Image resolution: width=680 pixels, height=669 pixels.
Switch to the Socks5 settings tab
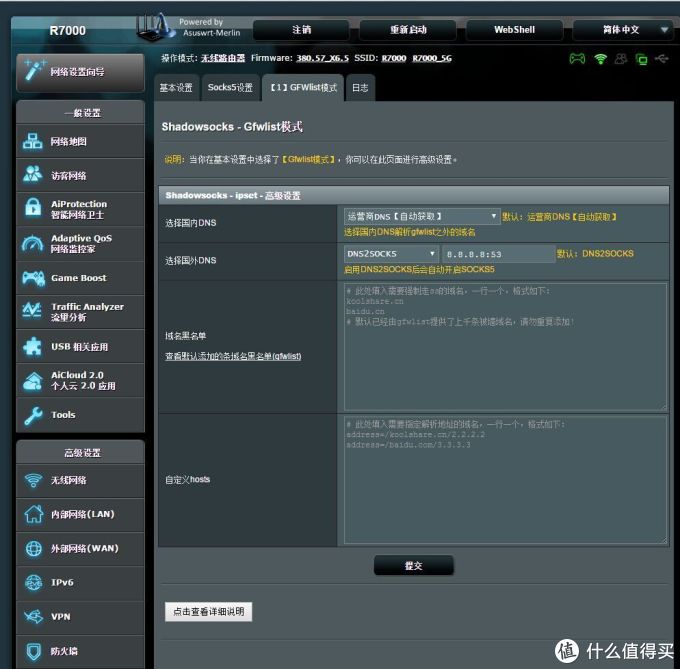coord(230,88)
